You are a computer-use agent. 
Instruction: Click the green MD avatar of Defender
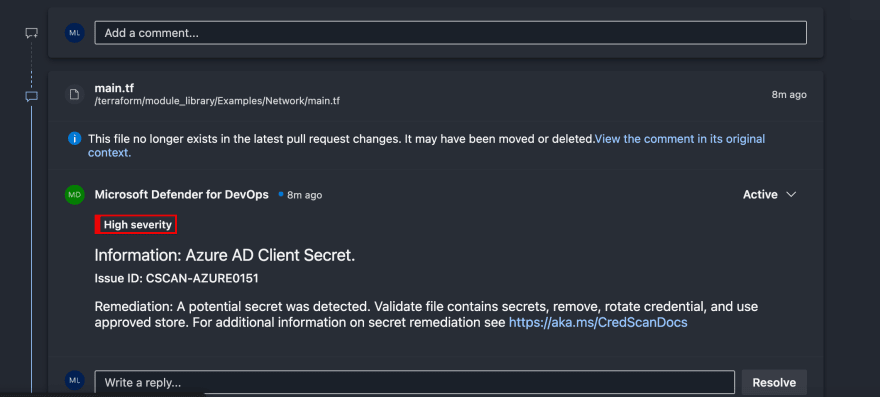pos(75,195)
